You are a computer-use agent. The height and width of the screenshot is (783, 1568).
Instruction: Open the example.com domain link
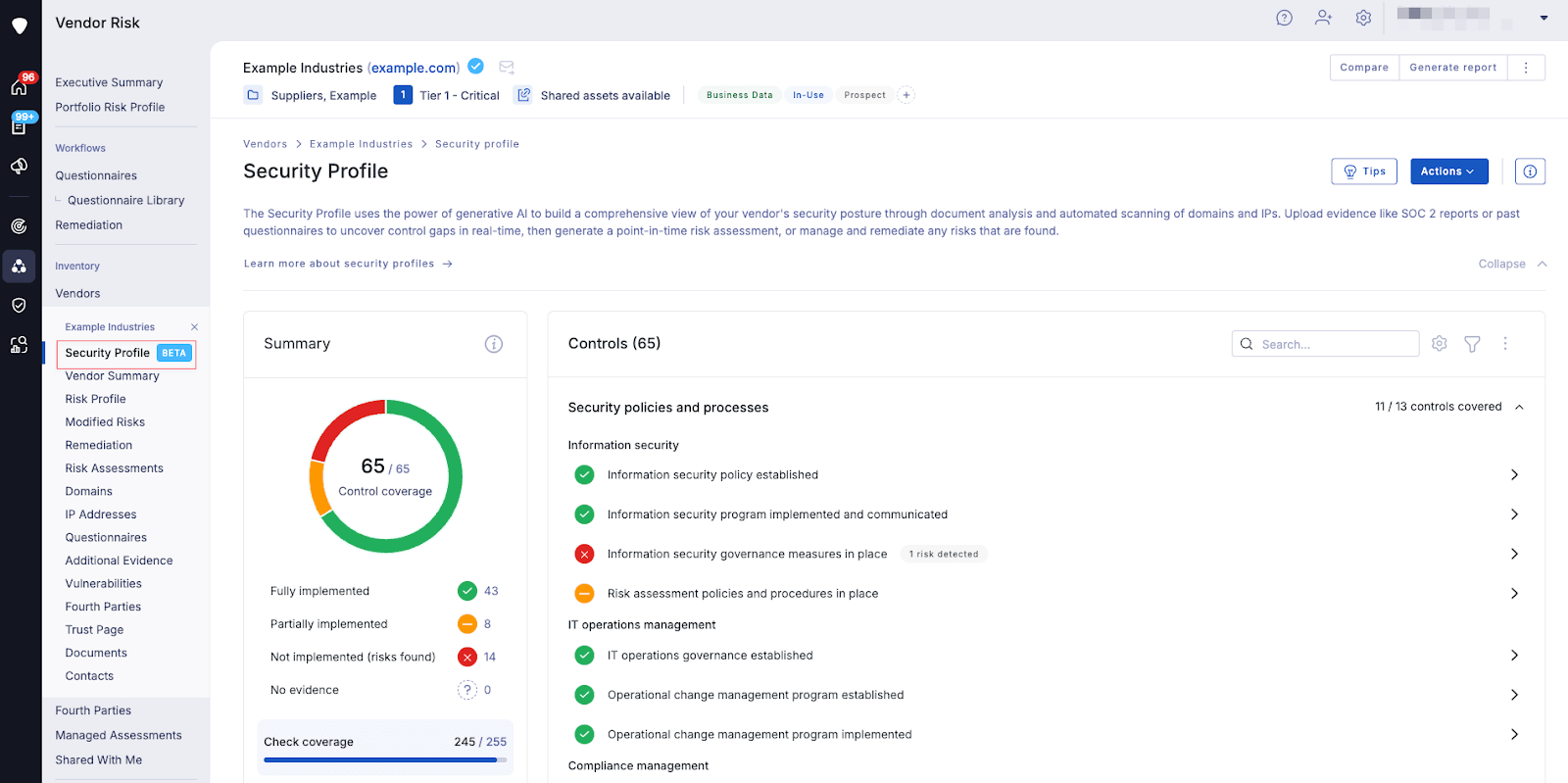click(414, 68)
